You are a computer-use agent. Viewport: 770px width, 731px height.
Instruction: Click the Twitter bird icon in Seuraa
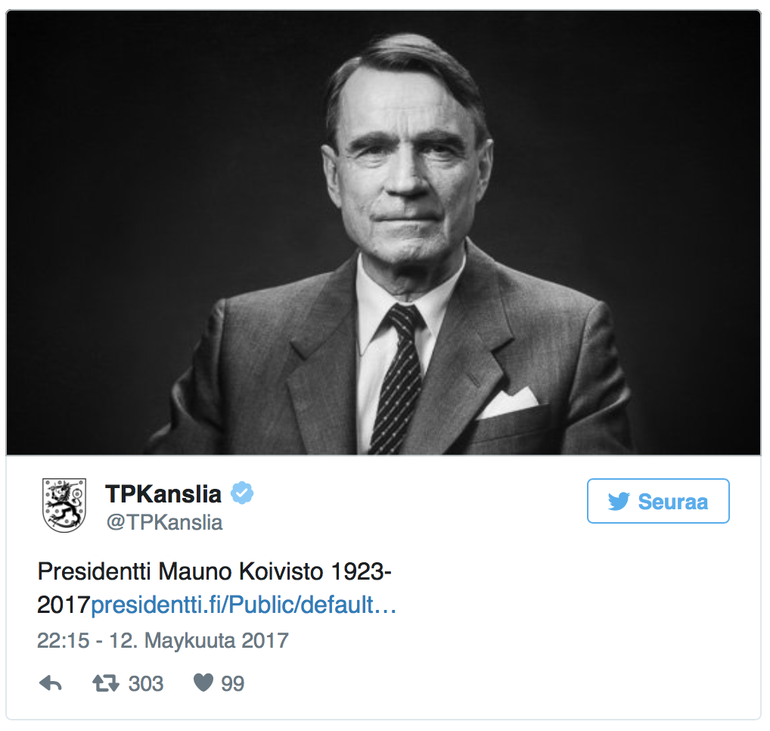tap(618, 502)
